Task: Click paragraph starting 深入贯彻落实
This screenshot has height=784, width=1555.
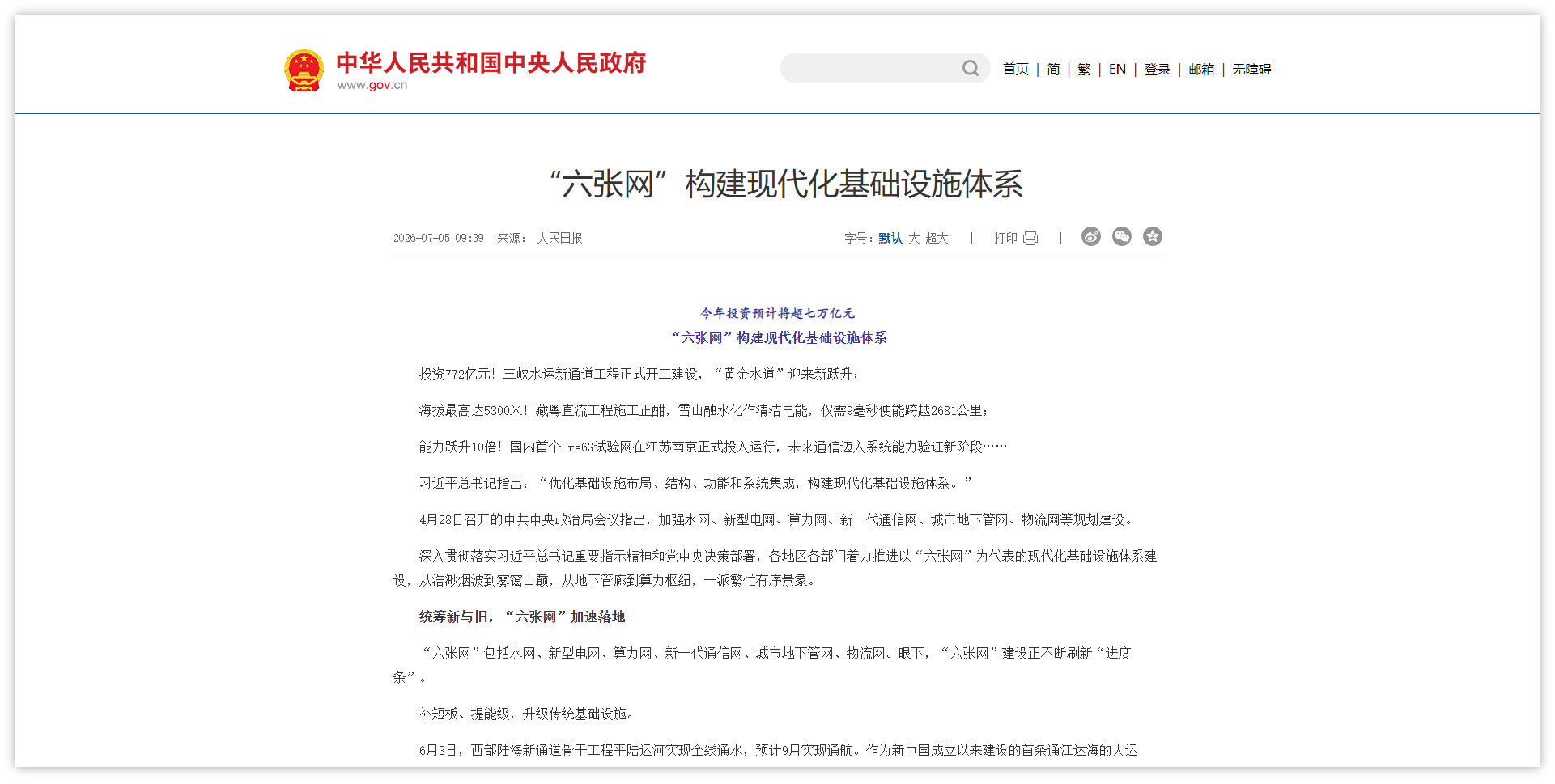Action: (775, 568)
